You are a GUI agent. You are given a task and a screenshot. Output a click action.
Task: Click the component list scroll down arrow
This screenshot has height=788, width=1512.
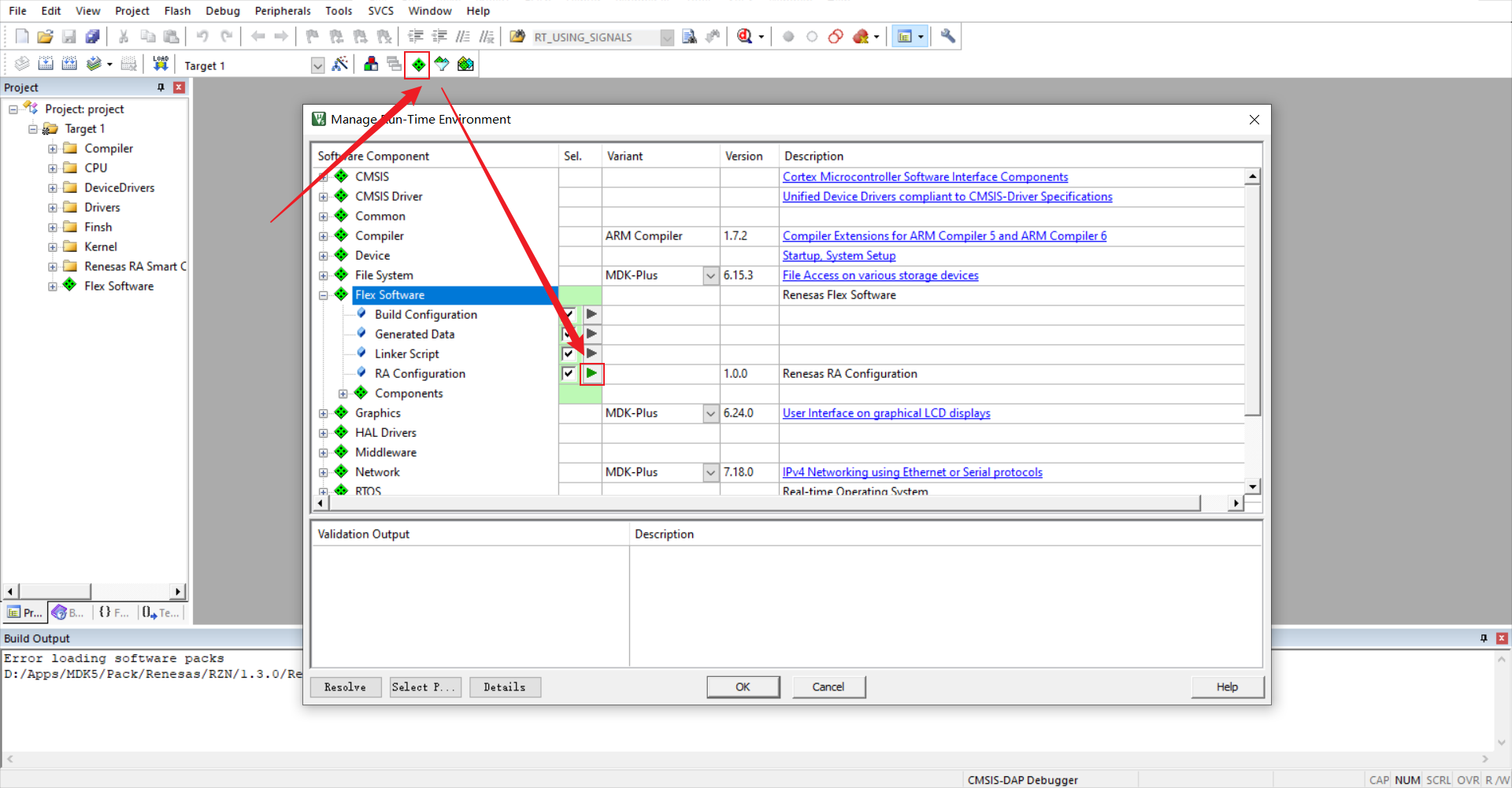1252,486
